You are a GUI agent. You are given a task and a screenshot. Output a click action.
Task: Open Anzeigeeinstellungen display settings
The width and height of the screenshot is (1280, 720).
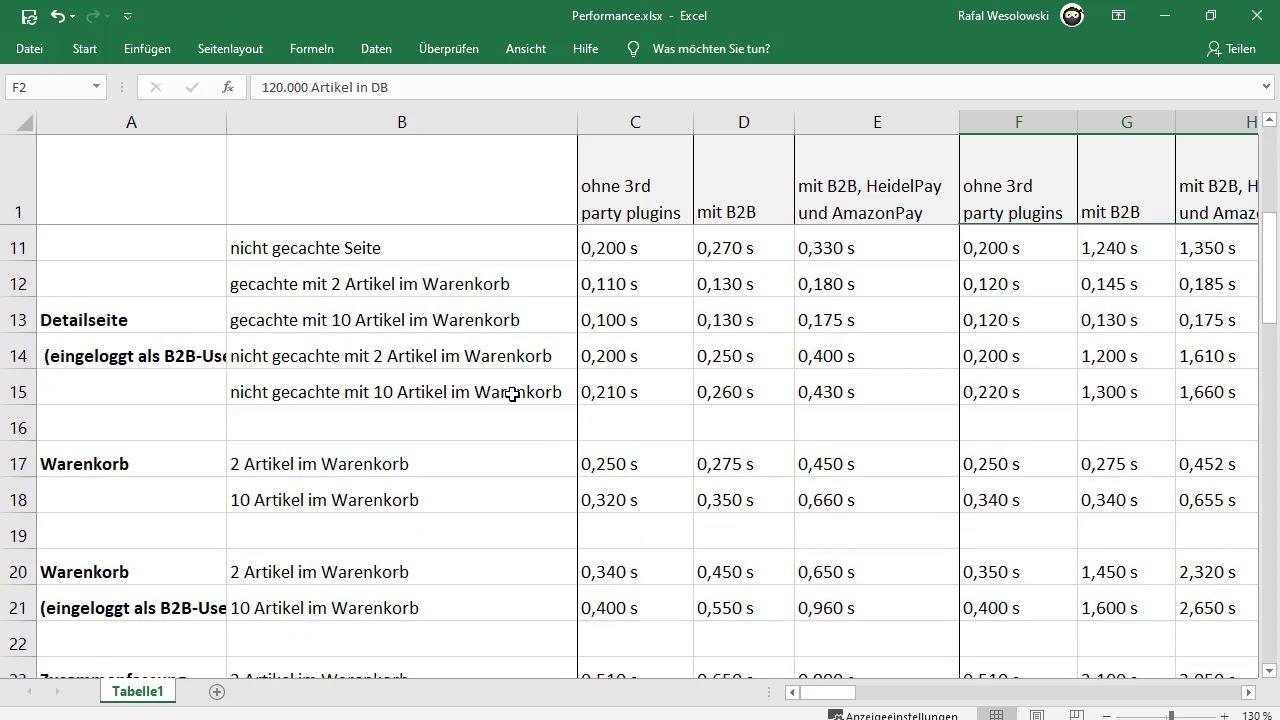892,715
